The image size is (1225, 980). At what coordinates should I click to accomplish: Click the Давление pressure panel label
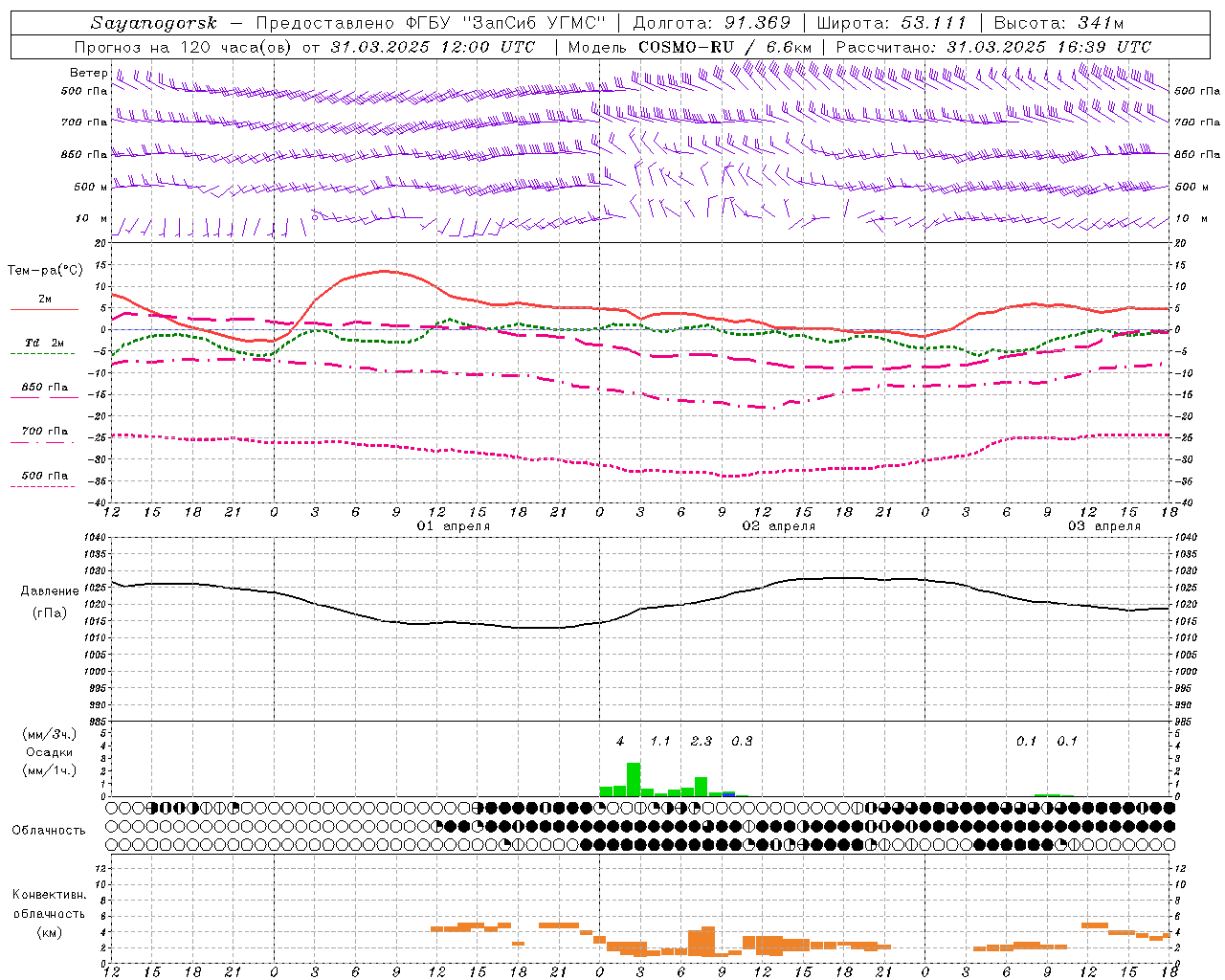(50, 591)
